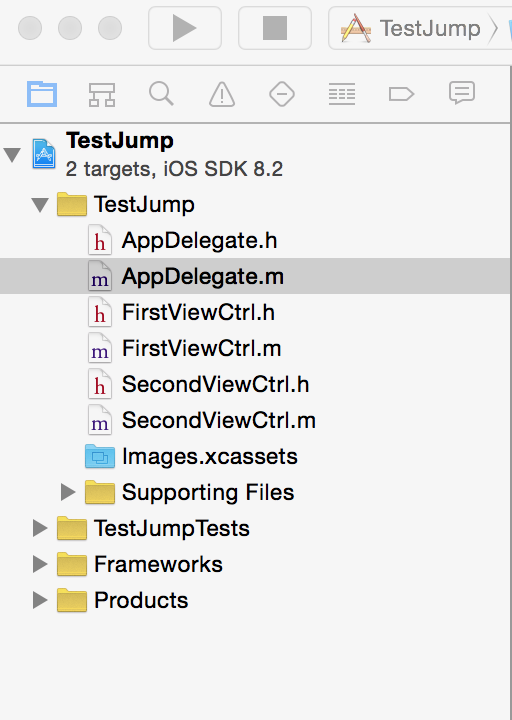Show the Debug navigator
This screenshot has height=720, width=512.
(x=342, y=94)
